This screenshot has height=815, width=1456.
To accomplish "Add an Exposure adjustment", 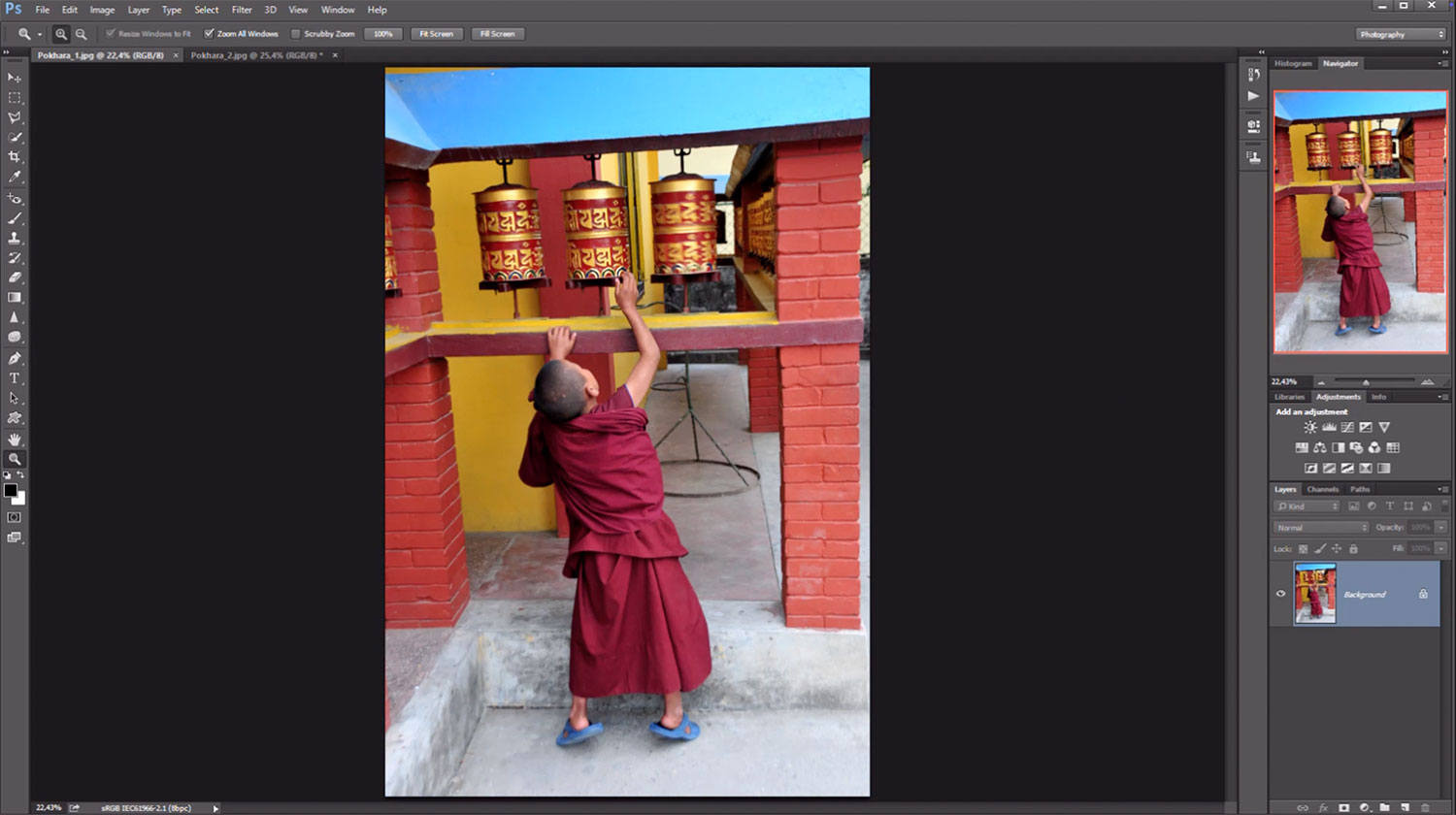I will tap(1366, 428).
